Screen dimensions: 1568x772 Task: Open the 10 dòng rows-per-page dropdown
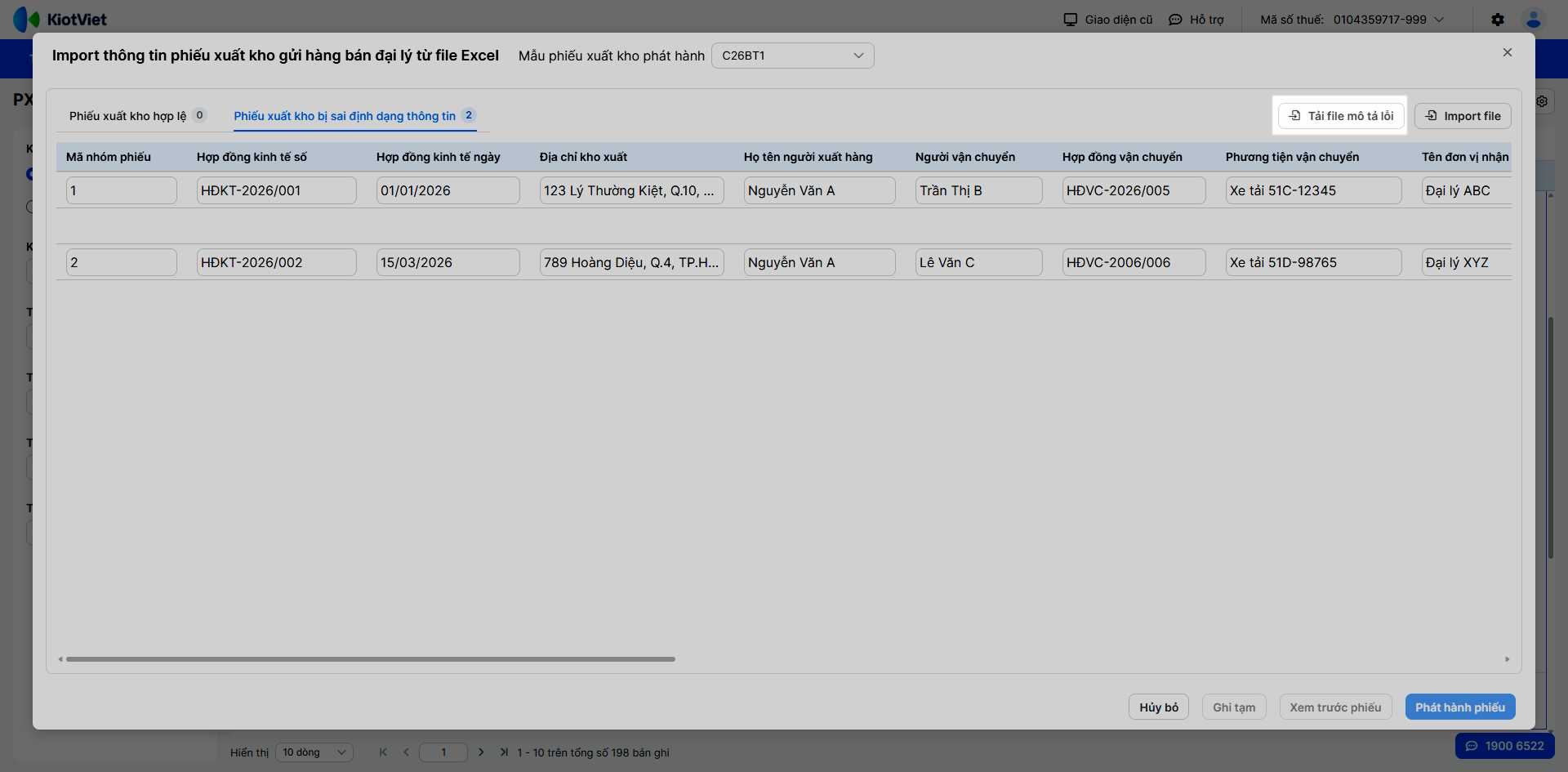(314, 752)
